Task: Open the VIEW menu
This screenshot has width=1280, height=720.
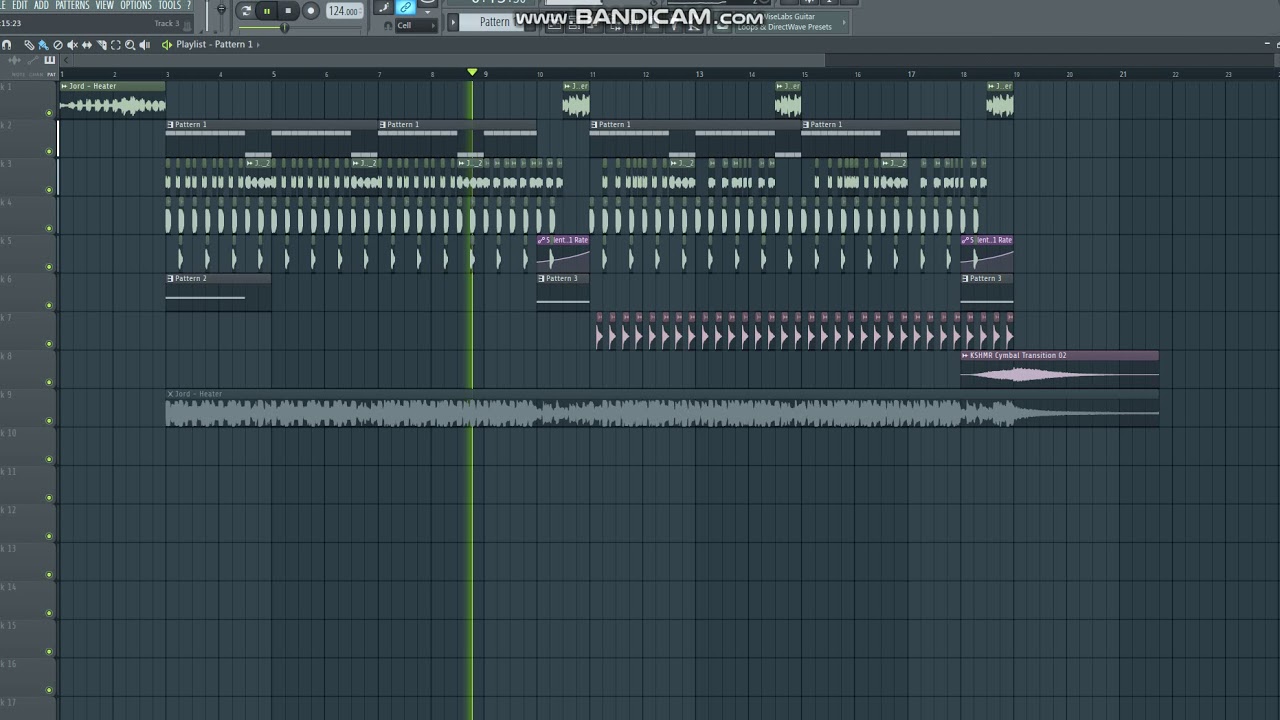Action: pos(105,6)
